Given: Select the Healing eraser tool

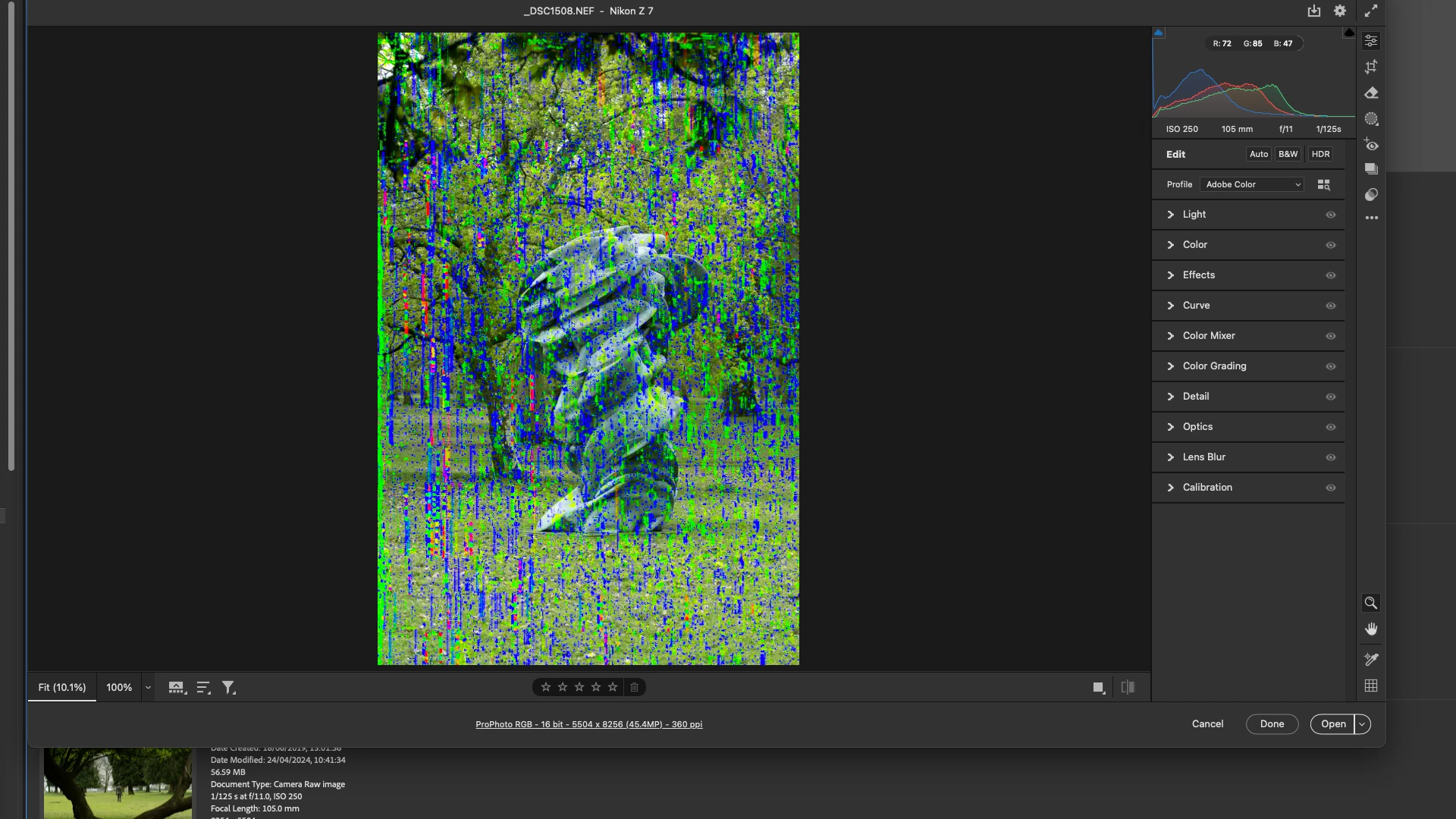Looking at the screenshot, I should tap(1371, 93).
